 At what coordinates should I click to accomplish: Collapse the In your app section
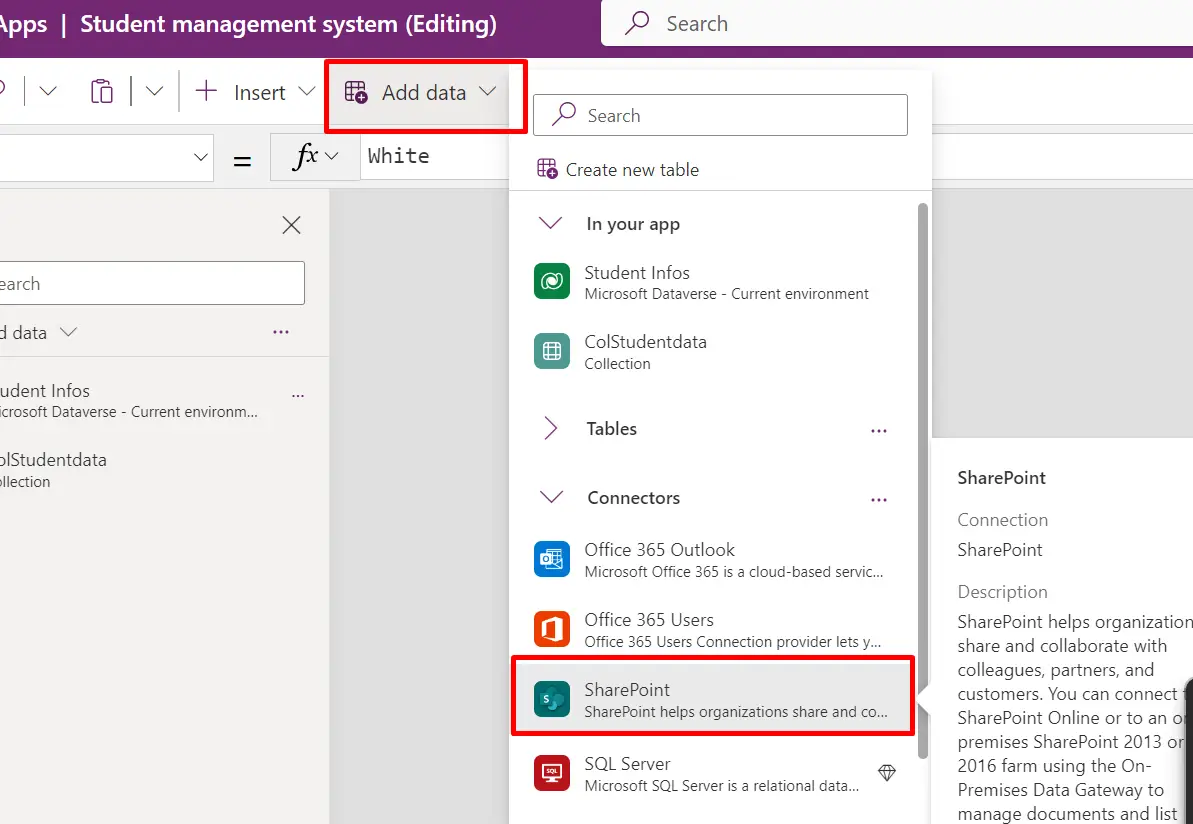coord(550,224)
